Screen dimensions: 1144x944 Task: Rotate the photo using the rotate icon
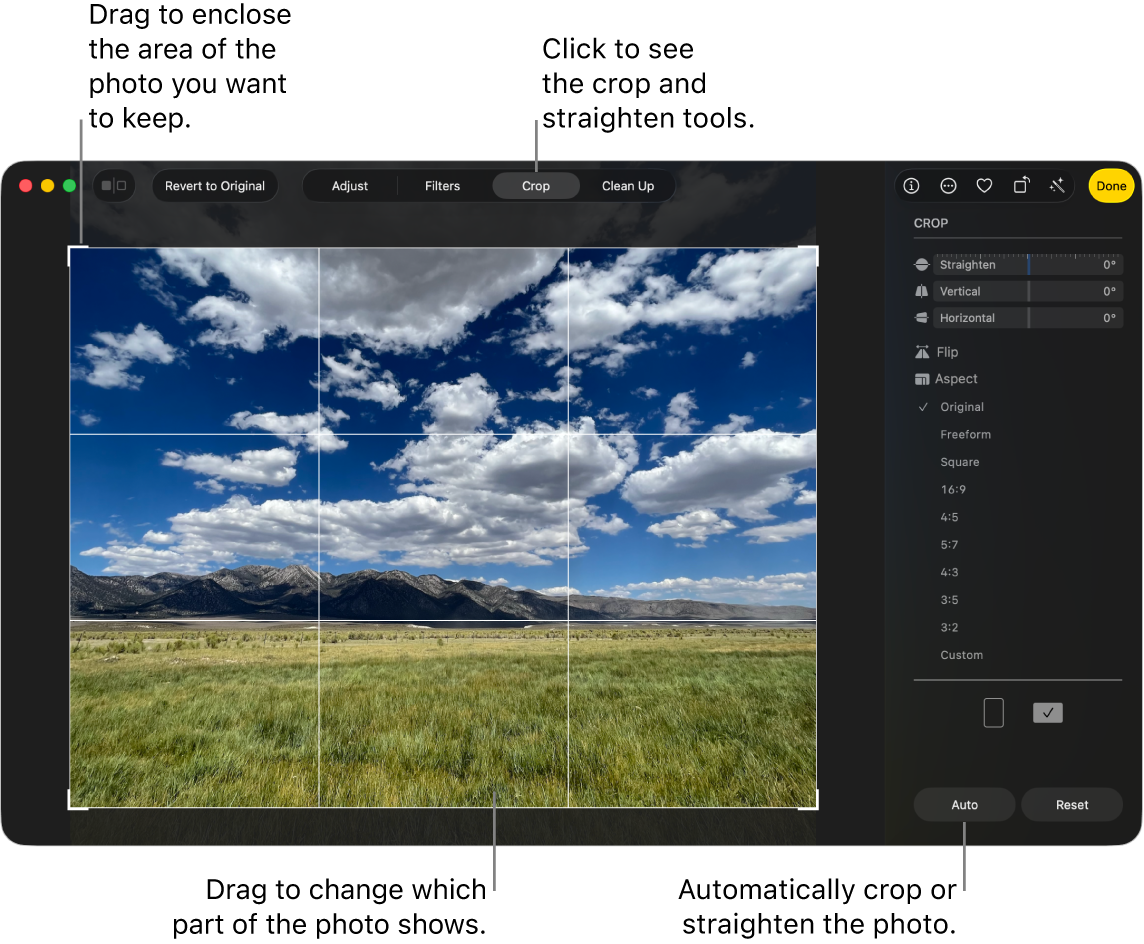[1021, 185]
